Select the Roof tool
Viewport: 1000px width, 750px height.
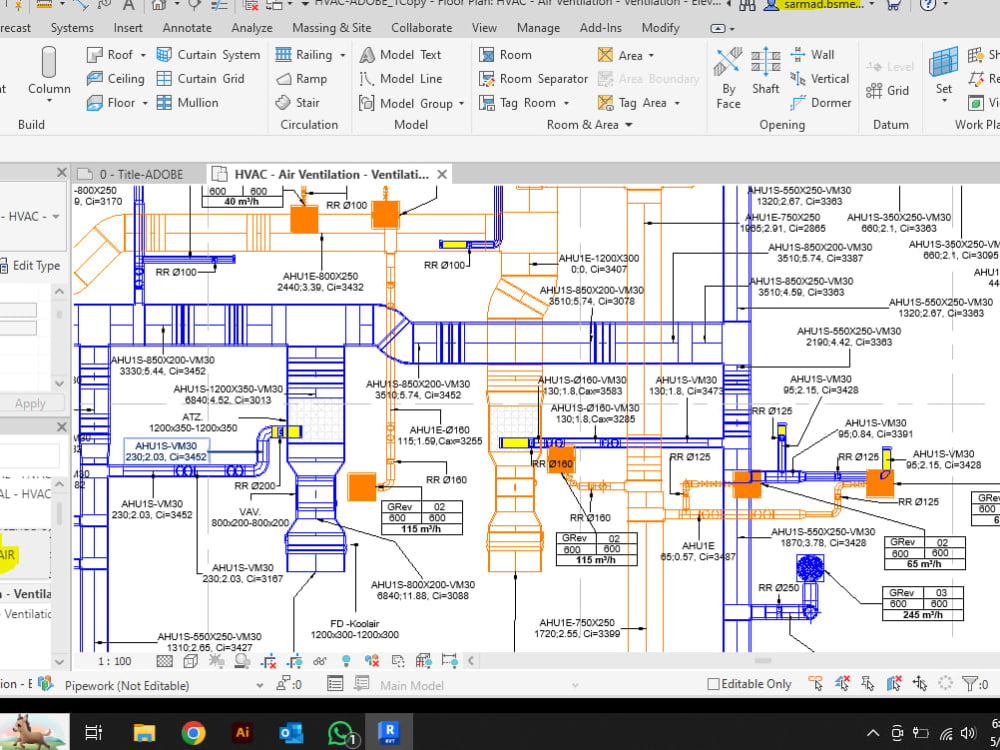tap(111, 55)
